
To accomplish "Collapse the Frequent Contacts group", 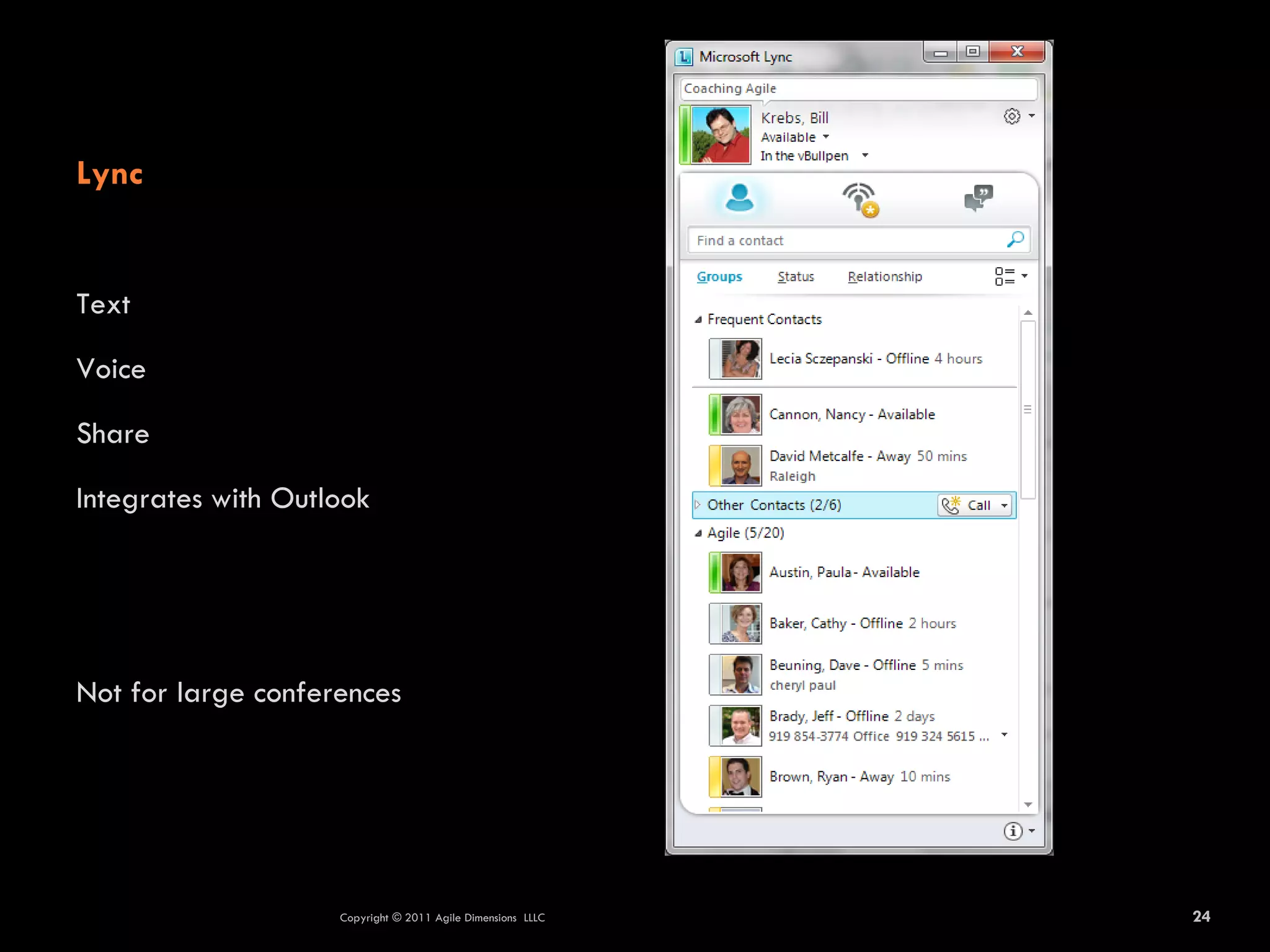I will pos(698,320).
